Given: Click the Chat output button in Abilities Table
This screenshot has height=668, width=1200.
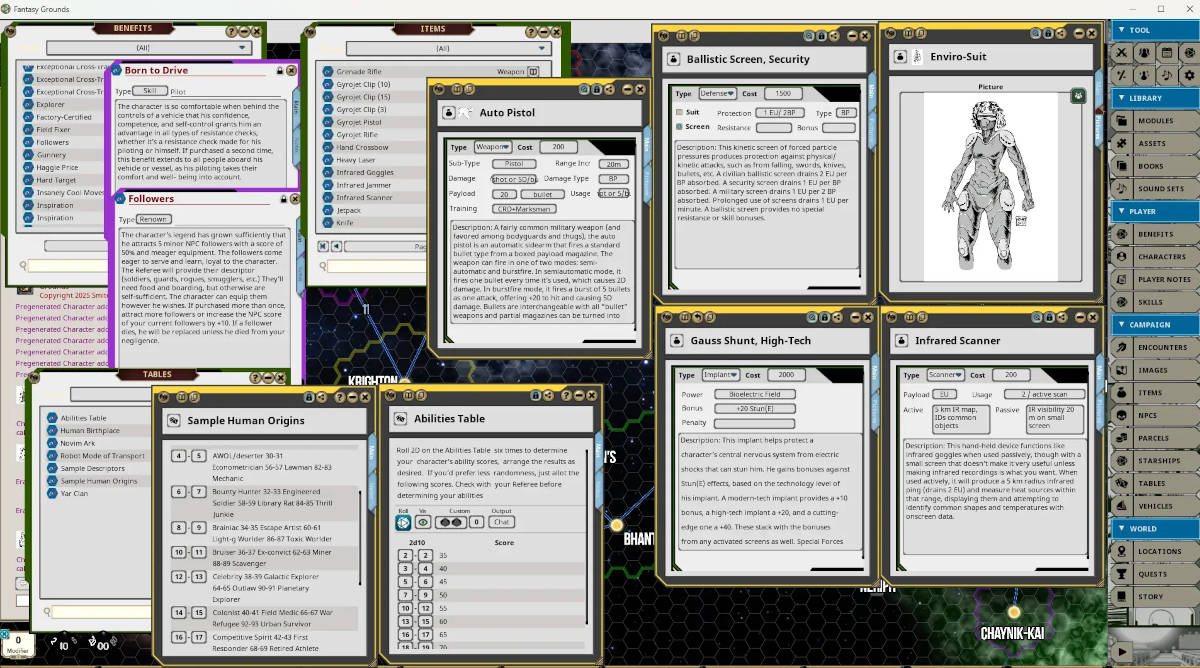Looking at the screenshot, I should pos(501,522).
